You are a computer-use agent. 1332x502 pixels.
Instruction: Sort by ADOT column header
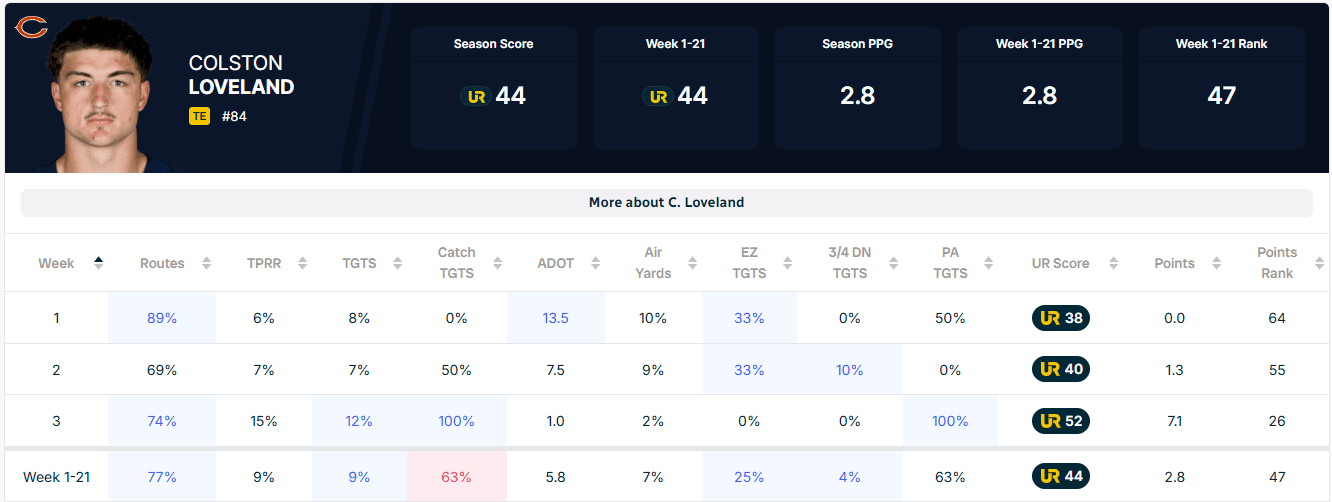point(555,263)
